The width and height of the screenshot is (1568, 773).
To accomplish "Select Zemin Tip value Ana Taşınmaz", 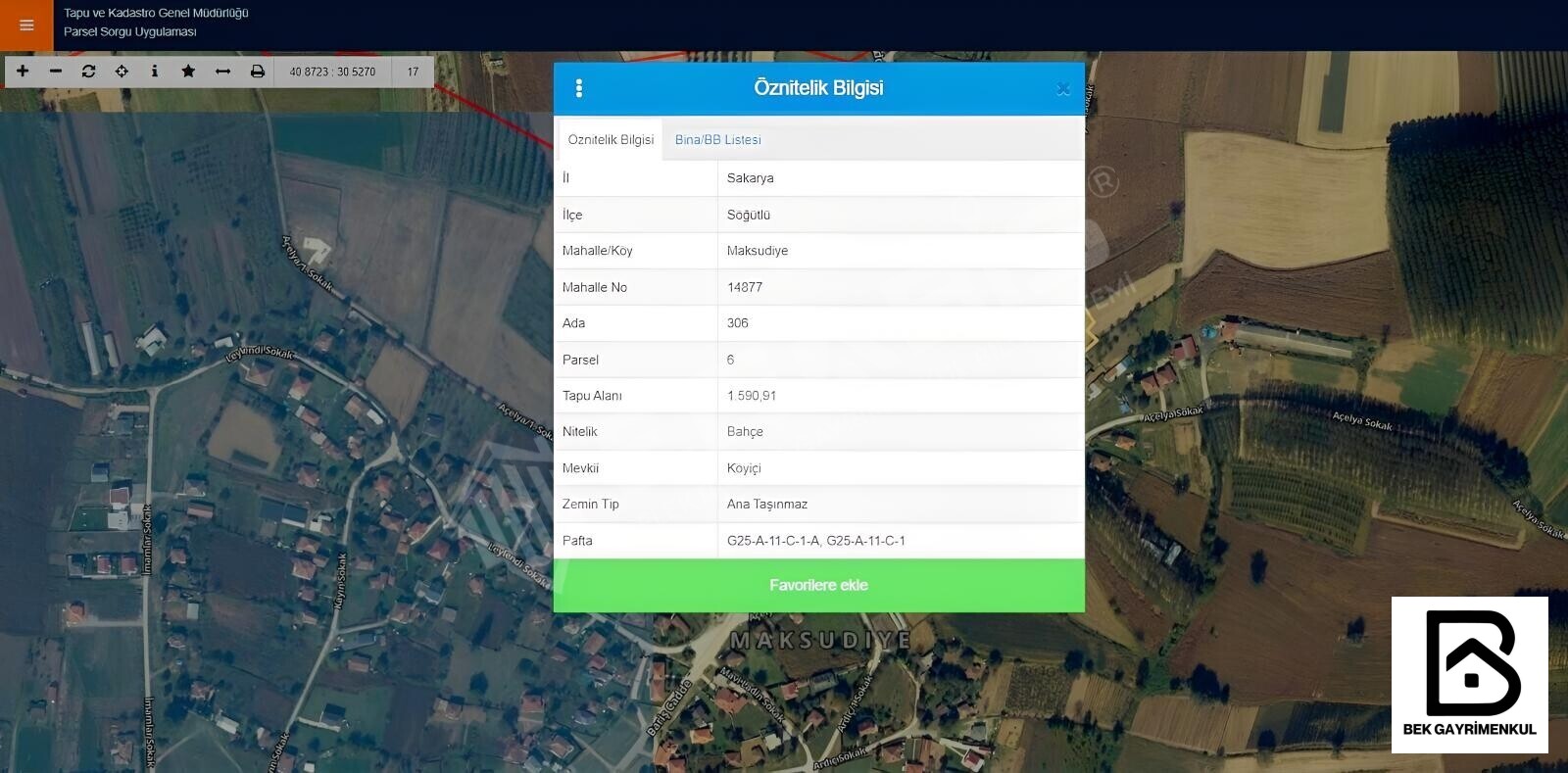I will click(x=767, y=505).
